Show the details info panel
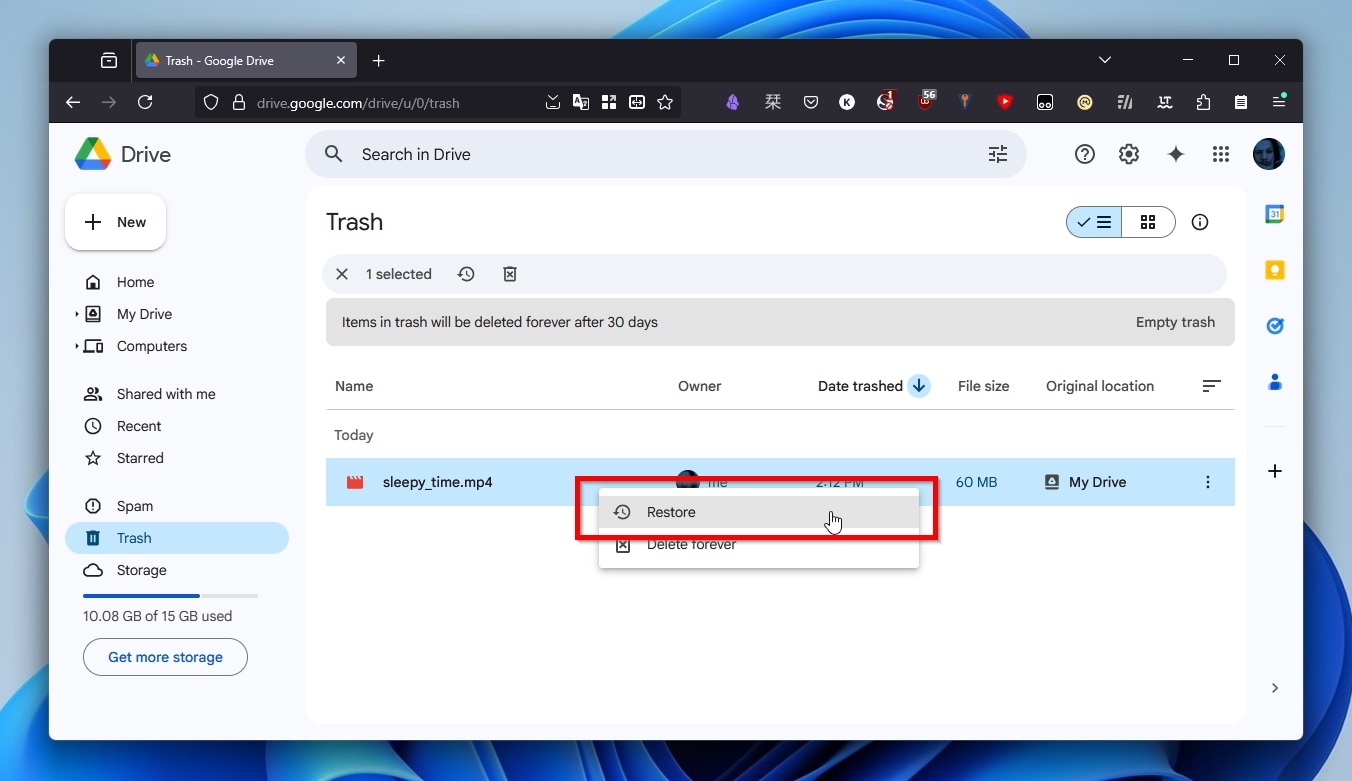This screenshot has height=781, width=1352. 1200,222
